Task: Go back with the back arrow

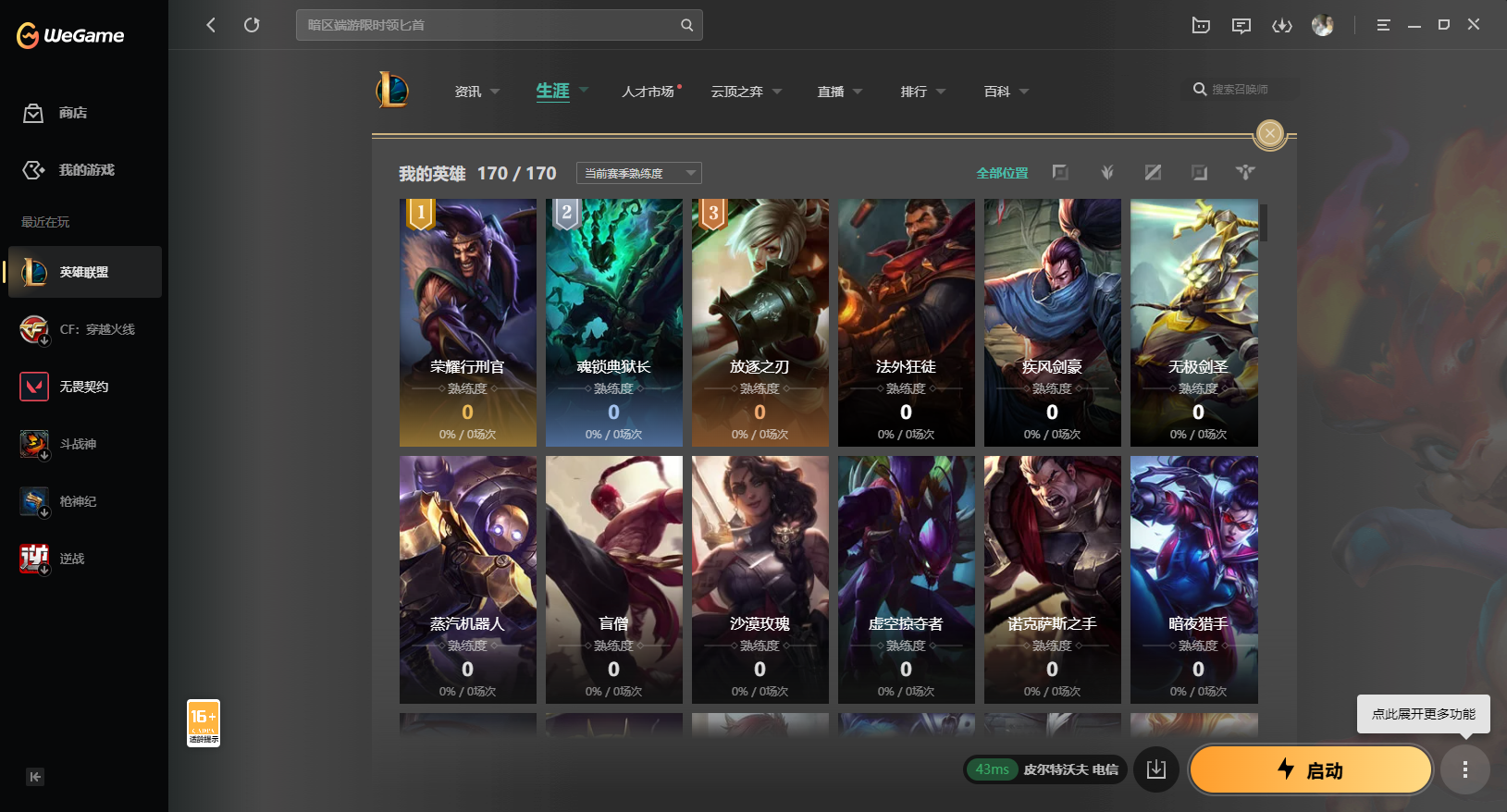Action: [211, 25]
